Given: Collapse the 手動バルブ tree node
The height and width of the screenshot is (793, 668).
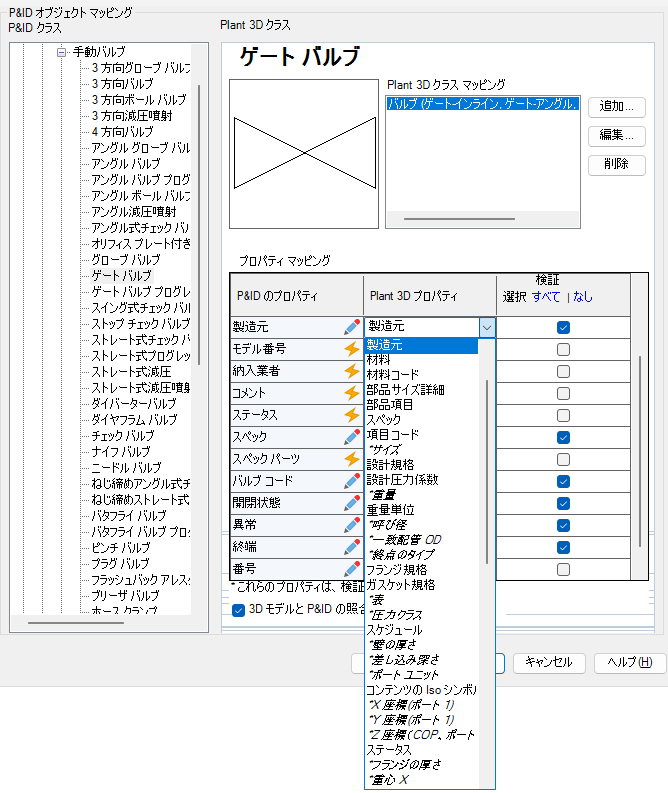Looking at the screenshot, I should click(61, 52).
